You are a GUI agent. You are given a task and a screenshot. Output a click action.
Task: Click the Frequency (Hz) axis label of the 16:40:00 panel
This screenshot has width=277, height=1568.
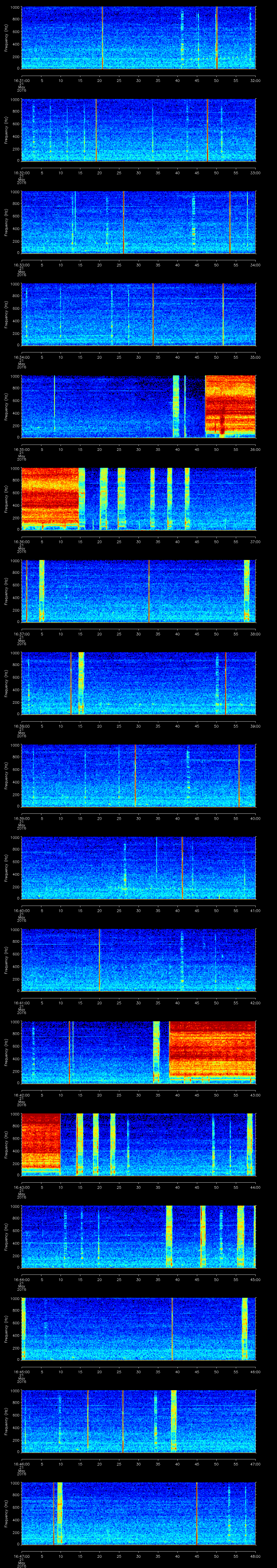tap(7, 868)
